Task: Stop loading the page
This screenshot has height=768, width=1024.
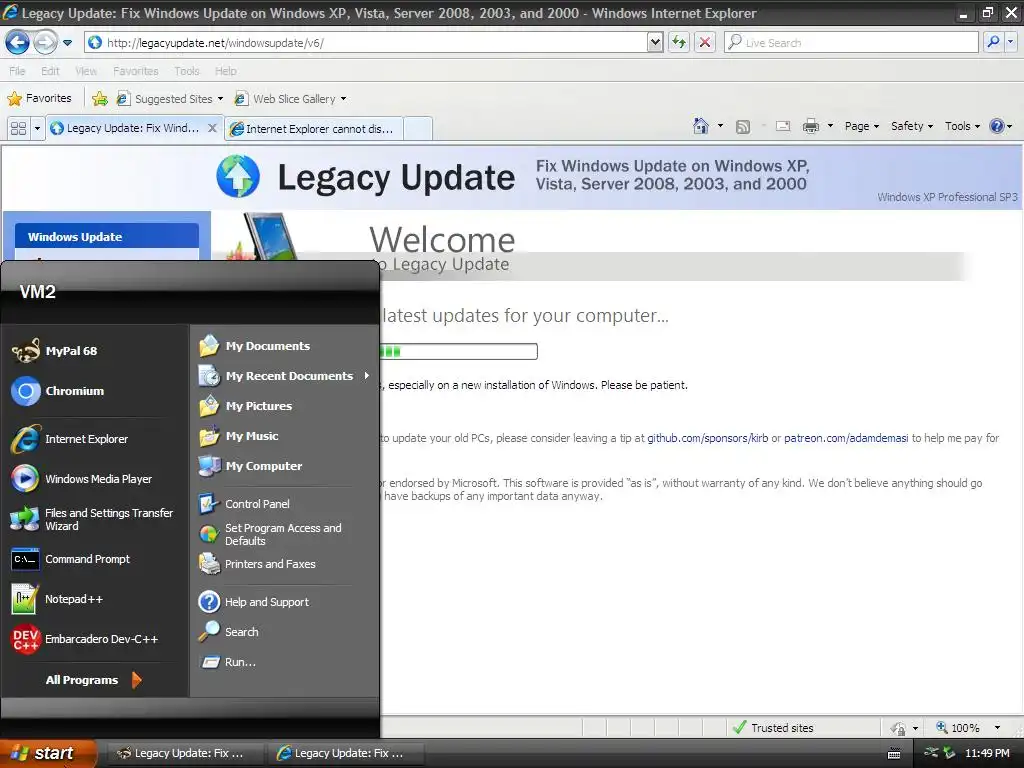Action: [x=705, y=42]
